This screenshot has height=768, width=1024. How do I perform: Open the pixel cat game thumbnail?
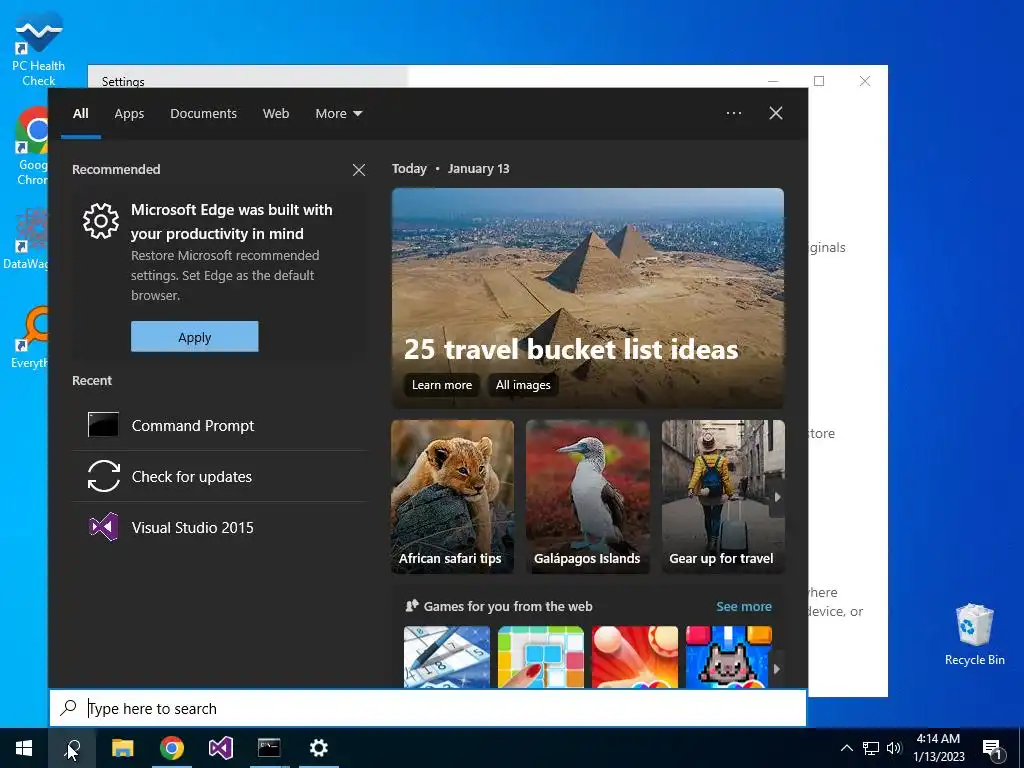pyautogui.click(x=729, y=657)
